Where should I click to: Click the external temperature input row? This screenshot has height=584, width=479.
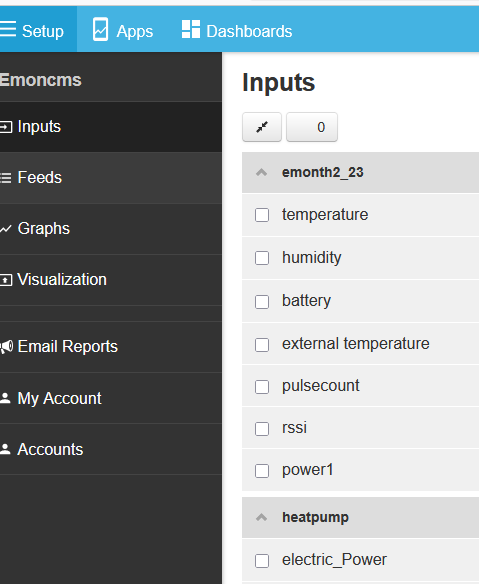[x=361, y=344]
